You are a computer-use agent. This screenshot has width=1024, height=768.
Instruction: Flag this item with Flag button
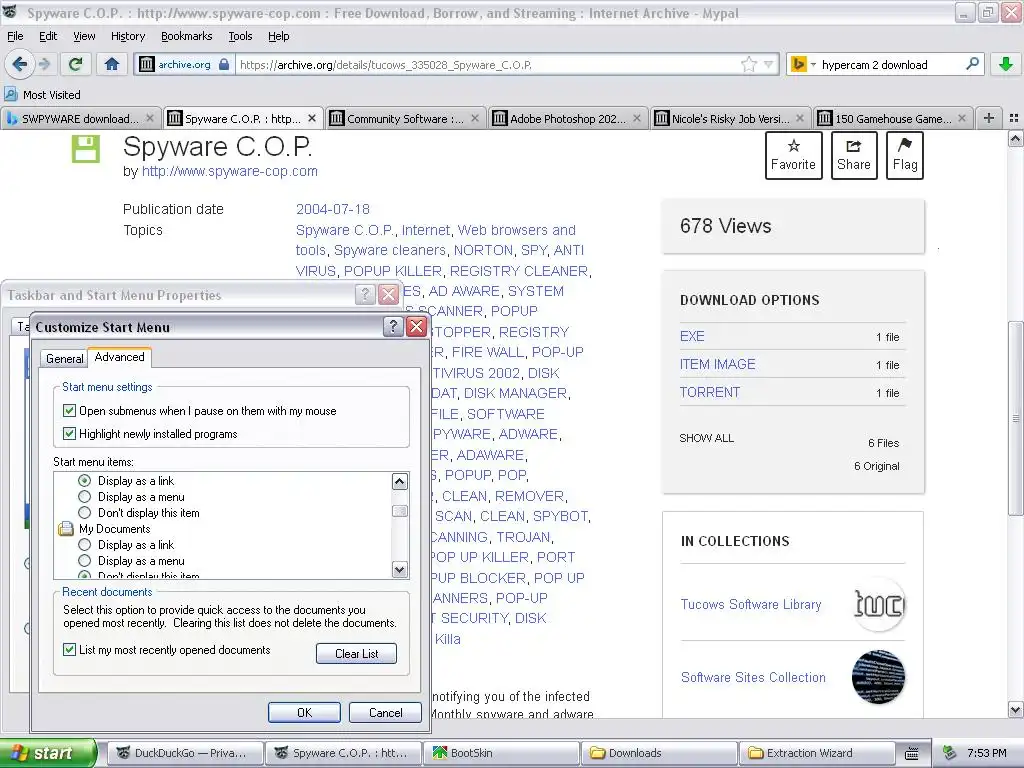pyautogui.click(x=904, y=155)
